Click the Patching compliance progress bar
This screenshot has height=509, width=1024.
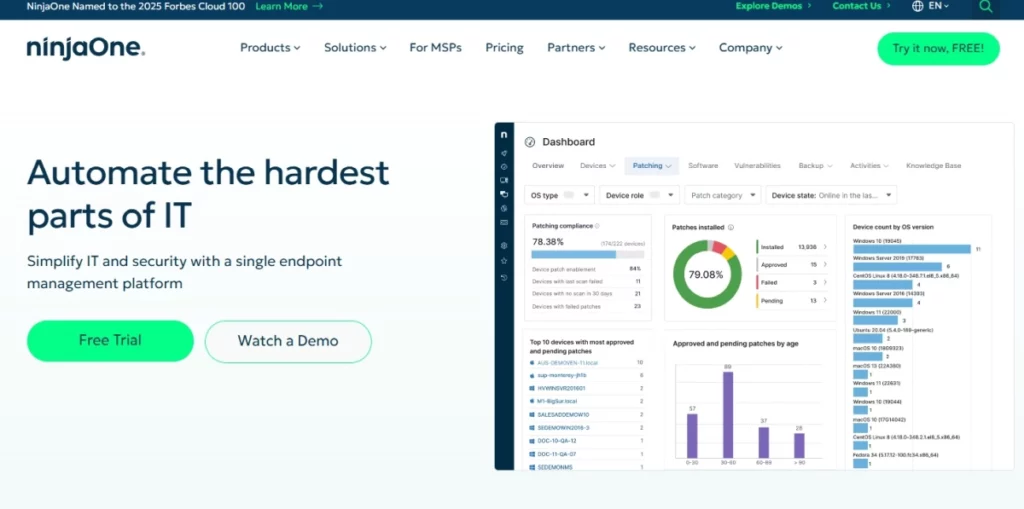[588, 255]
